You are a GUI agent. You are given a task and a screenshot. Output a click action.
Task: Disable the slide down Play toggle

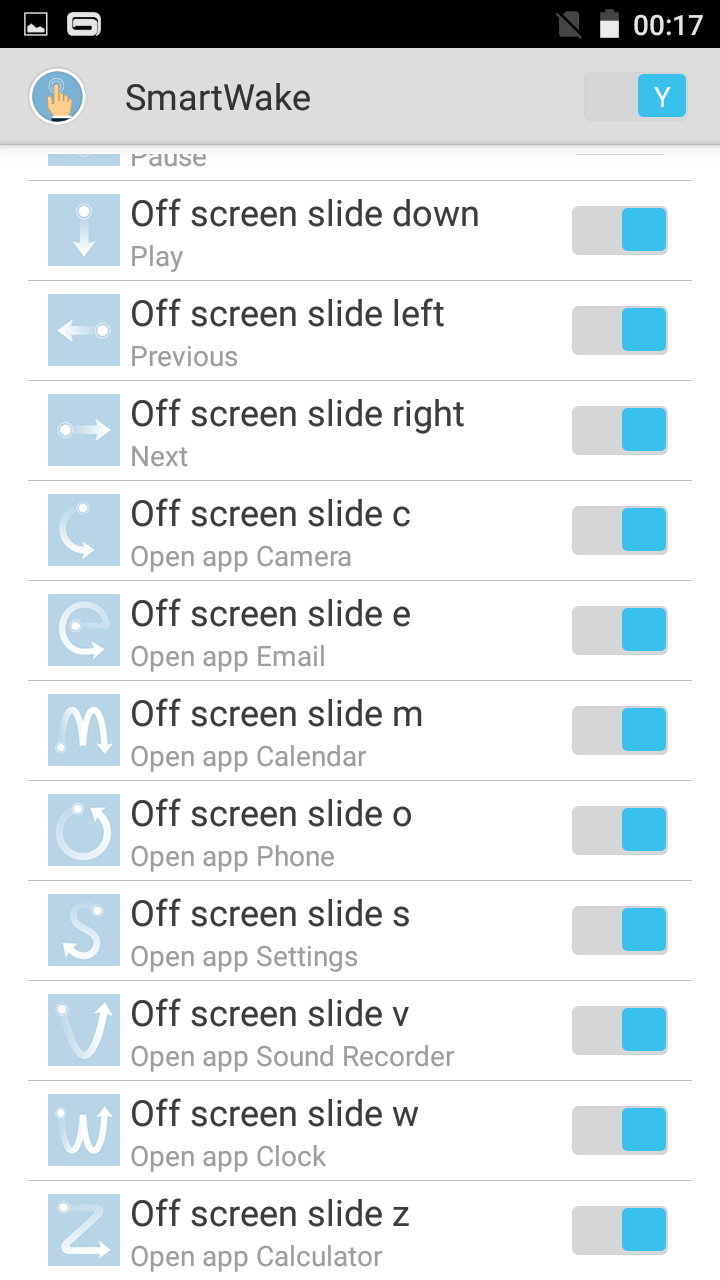pyautogui.click(x=619, y=230)
